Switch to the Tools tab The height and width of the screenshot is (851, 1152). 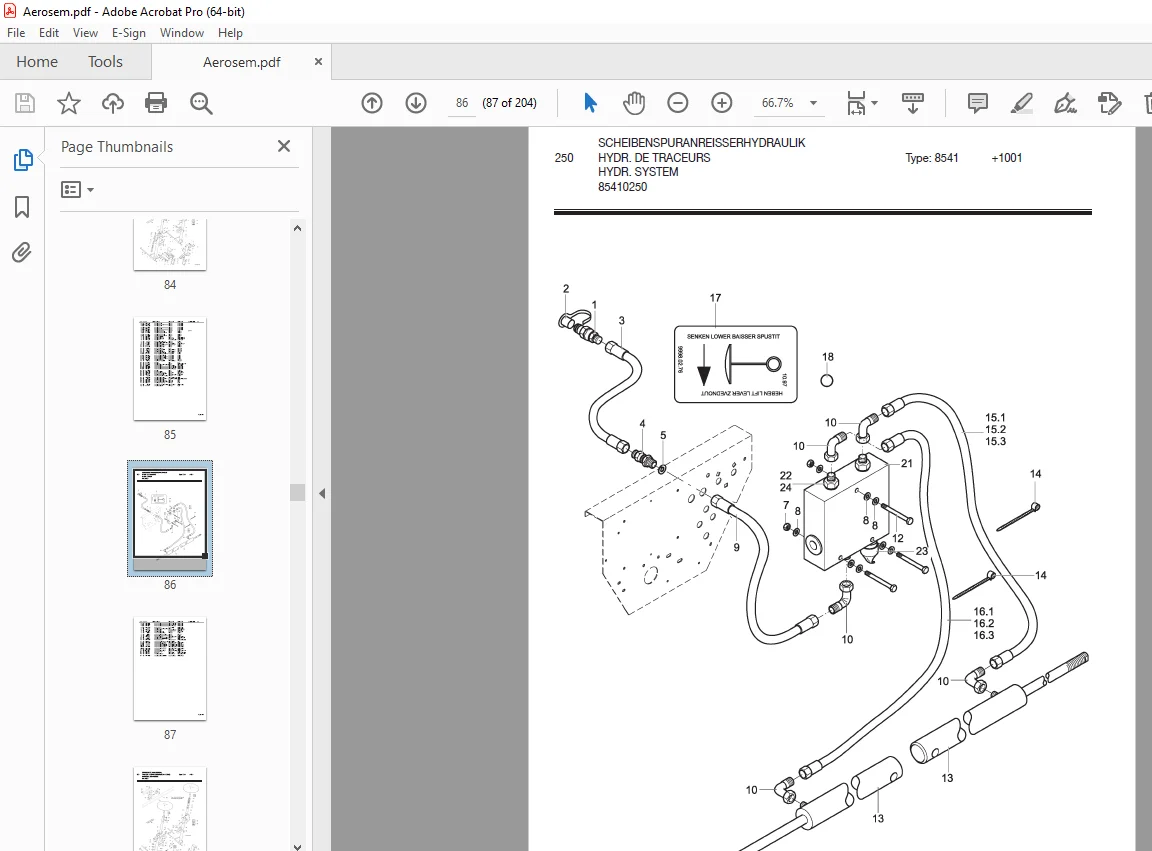pyautogui.click(x=105, y=62)
